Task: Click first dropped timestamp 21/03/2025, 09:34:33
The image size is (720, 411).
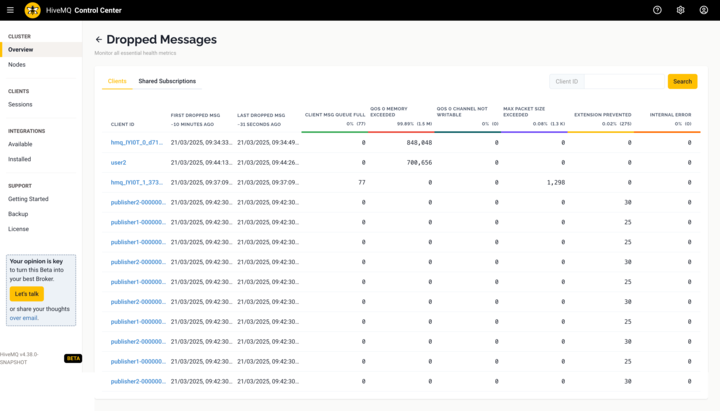Action: [x=202, y=143]
